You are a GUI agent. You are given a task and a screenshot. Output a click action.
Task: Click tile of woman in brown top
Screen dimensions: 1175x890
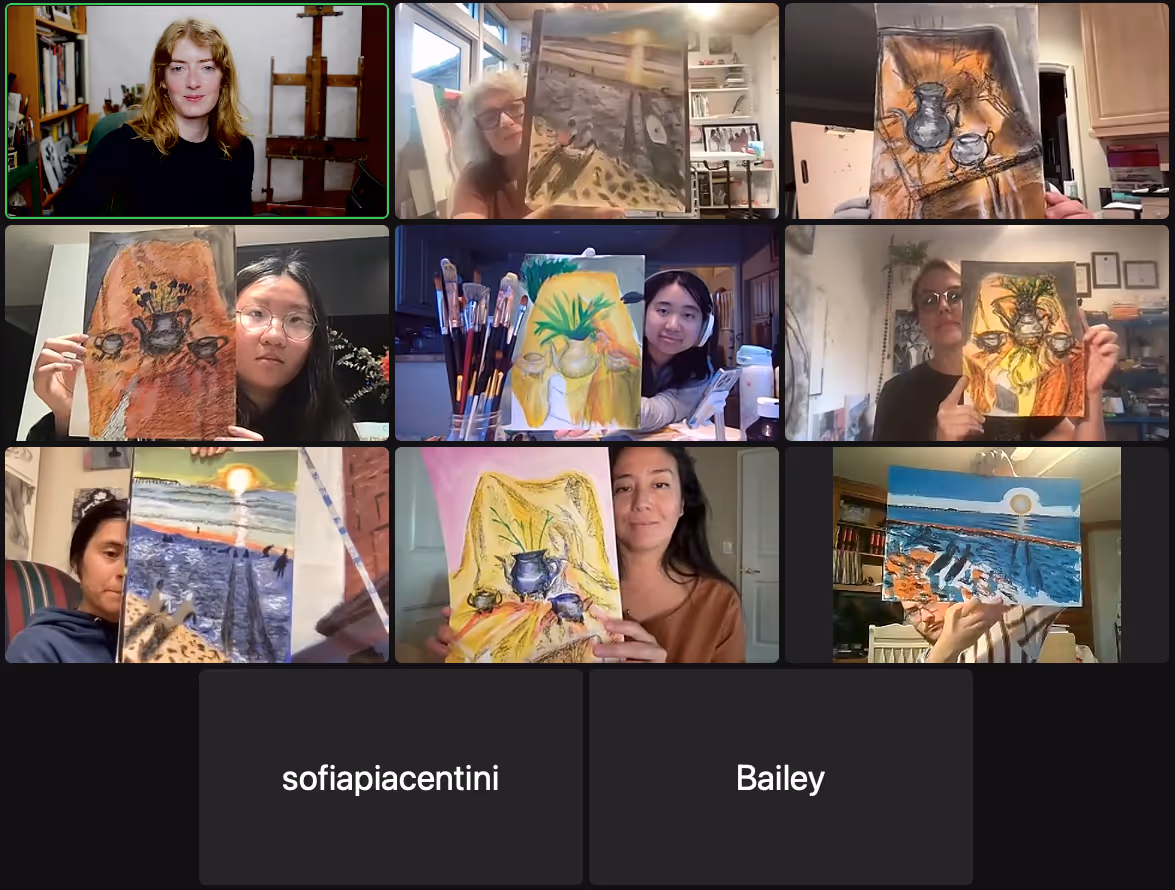[x=587, y=555]
